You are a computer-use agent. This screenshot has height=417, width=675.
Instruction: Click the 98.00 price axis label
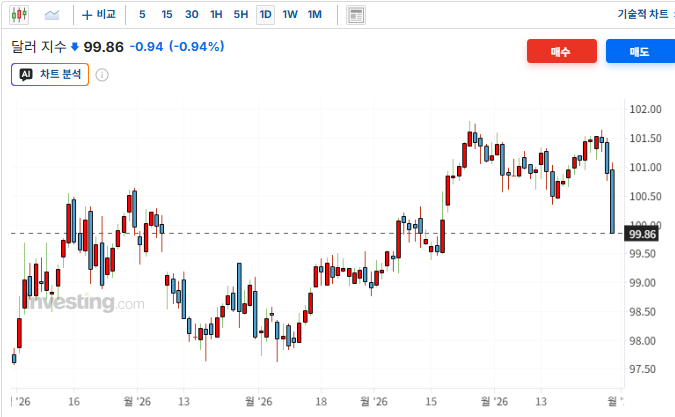(x=642, y=340)
